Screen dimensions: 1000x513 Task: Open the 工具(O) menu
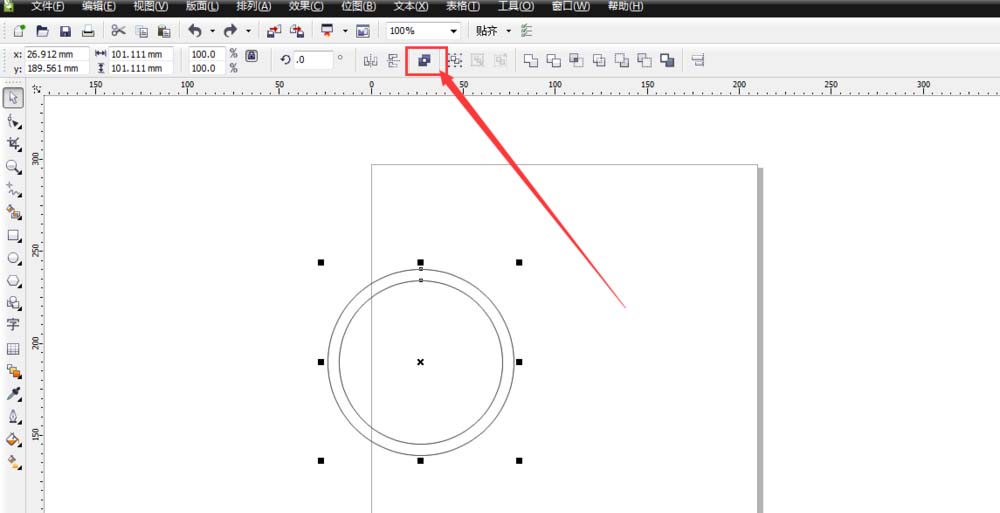(x=516, y=6)
